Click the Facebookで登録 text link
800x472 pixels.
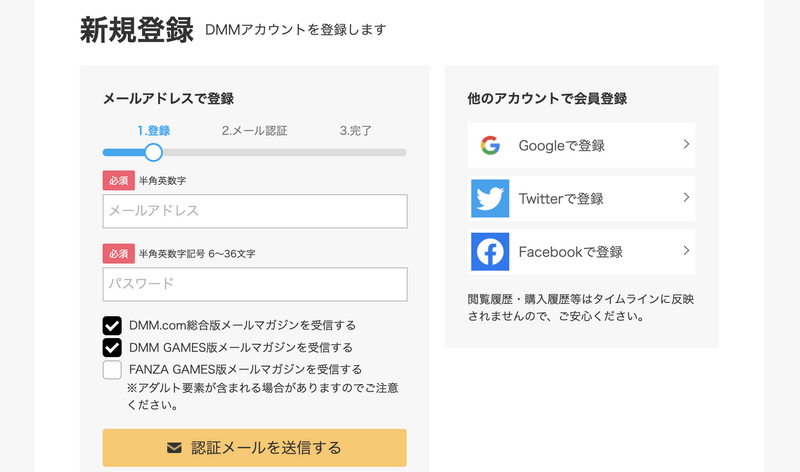point(570,252)
